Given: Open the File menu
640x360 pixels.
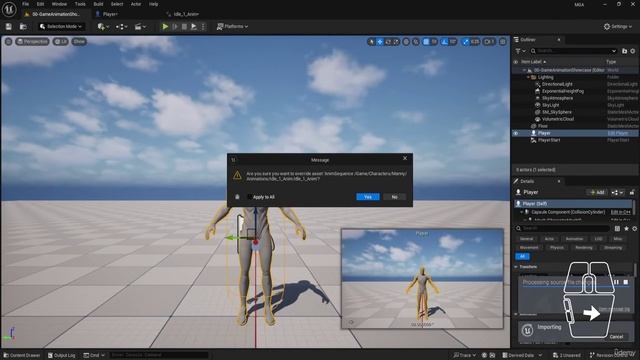Looking at the screenshot, I should point(25,4).
